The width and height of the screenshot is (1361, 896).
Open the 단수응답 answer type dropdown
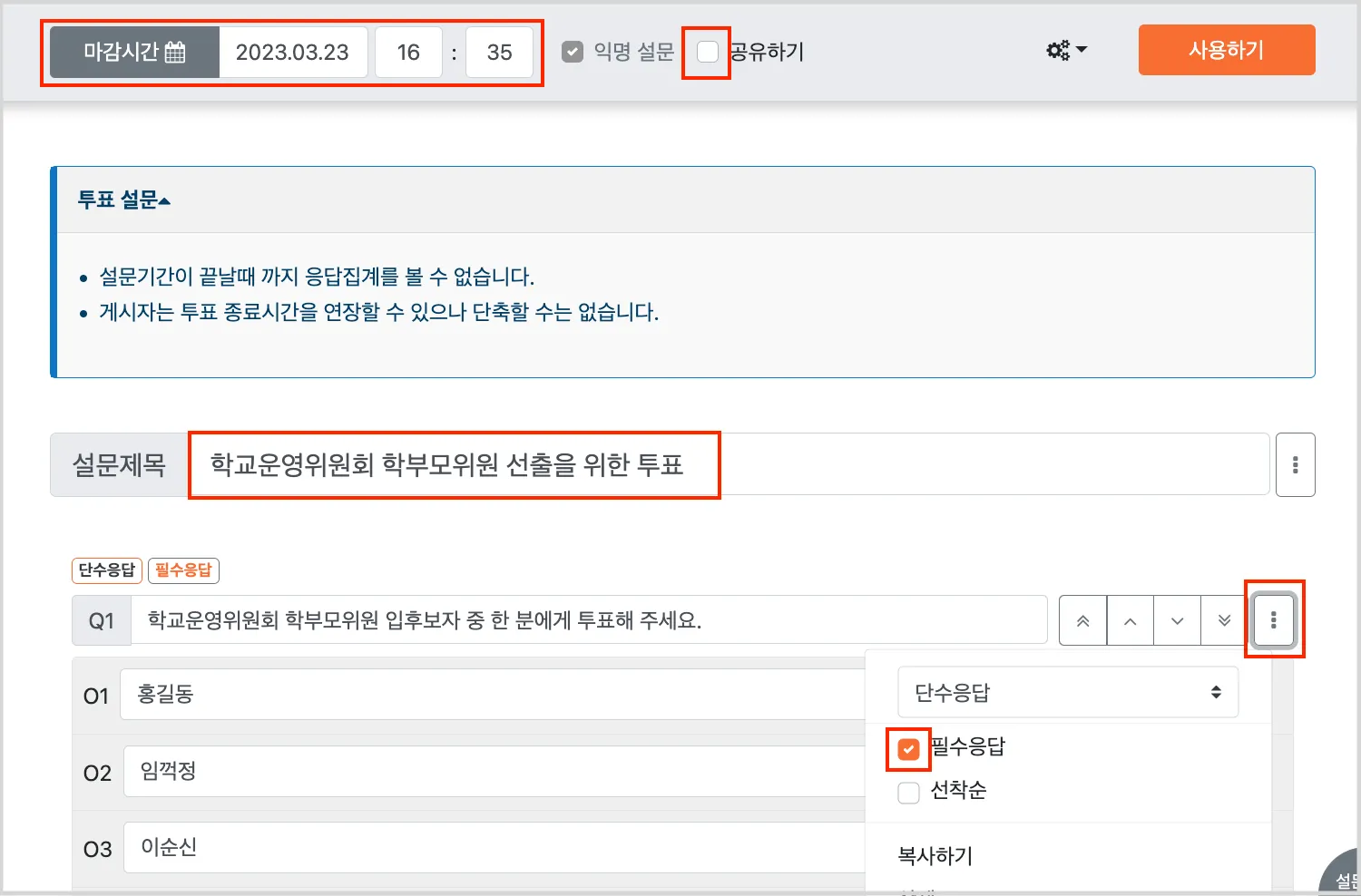(x=1068, y=693)
